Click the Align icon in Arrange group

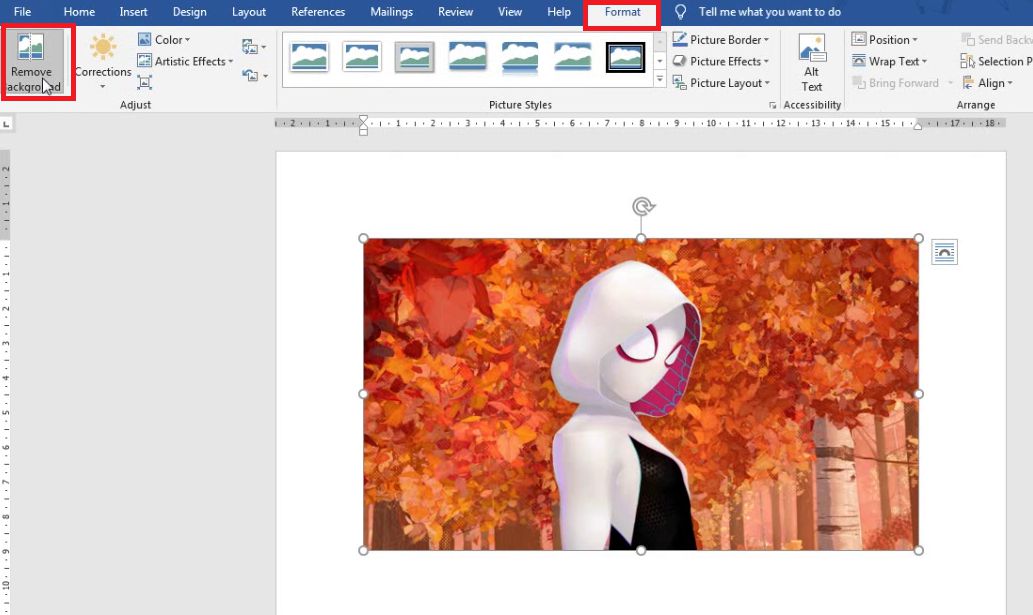[x=988, y=83]
